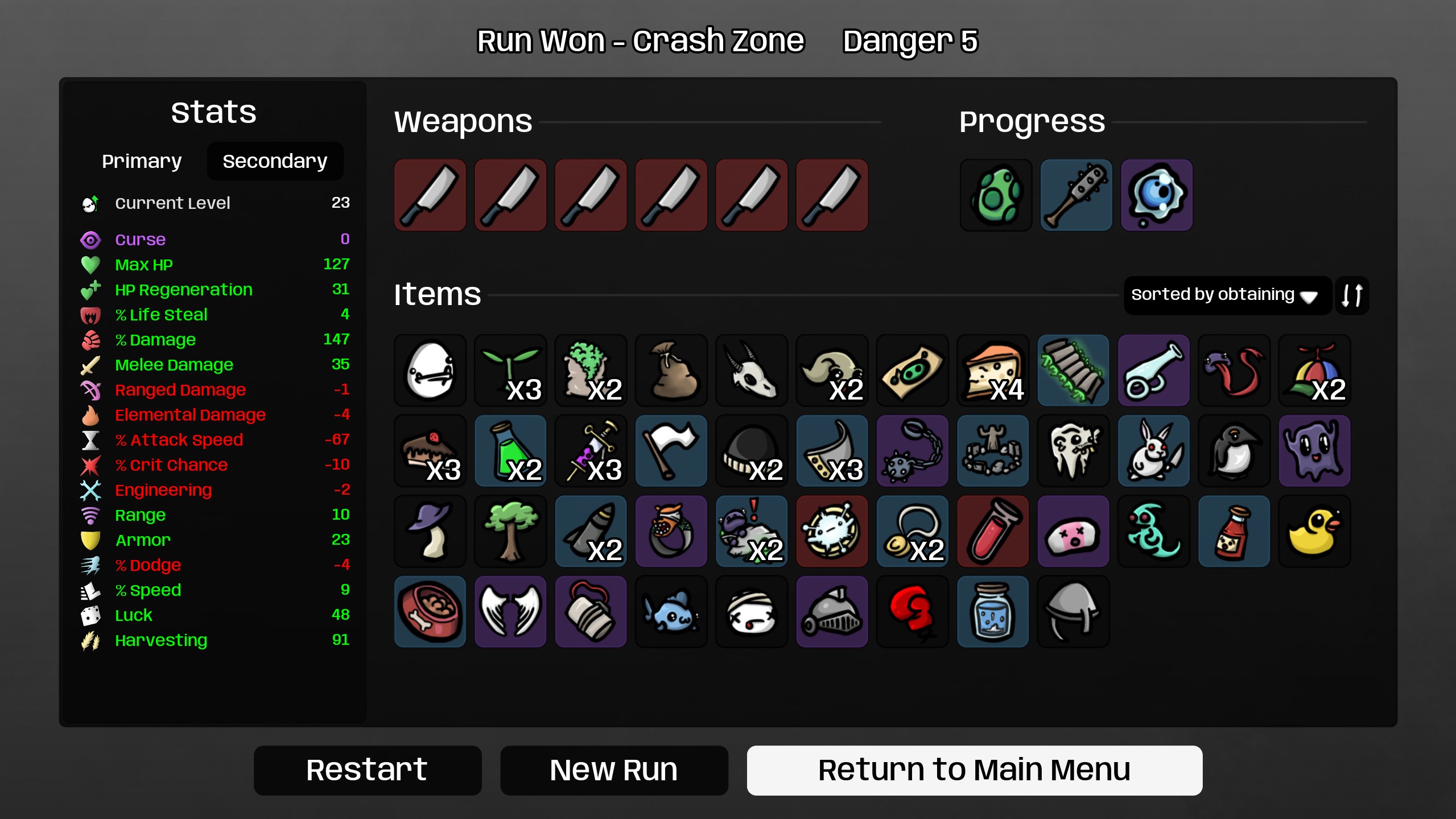
Task: Return to Main Menu
Action: point(974,770)
